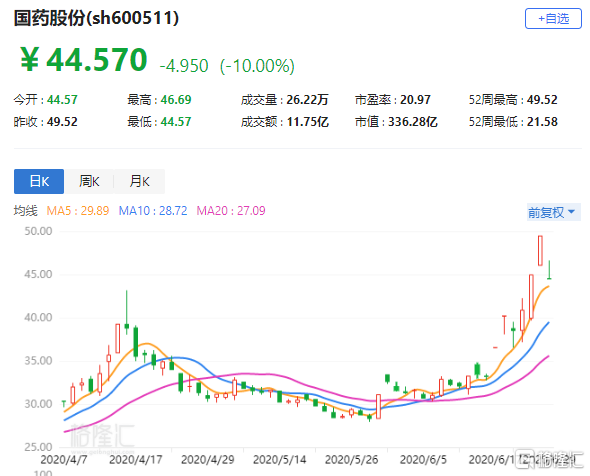Image resolution: width=590 pixels, height=476 pixels.
Task: Click 最高 value 46.69
Action: coord(176,100)
